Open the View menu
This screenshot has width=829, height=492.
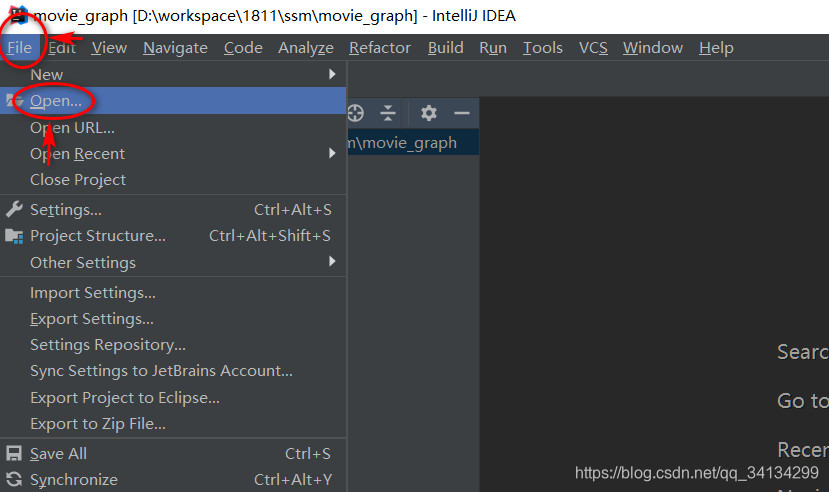pos(109,48)
